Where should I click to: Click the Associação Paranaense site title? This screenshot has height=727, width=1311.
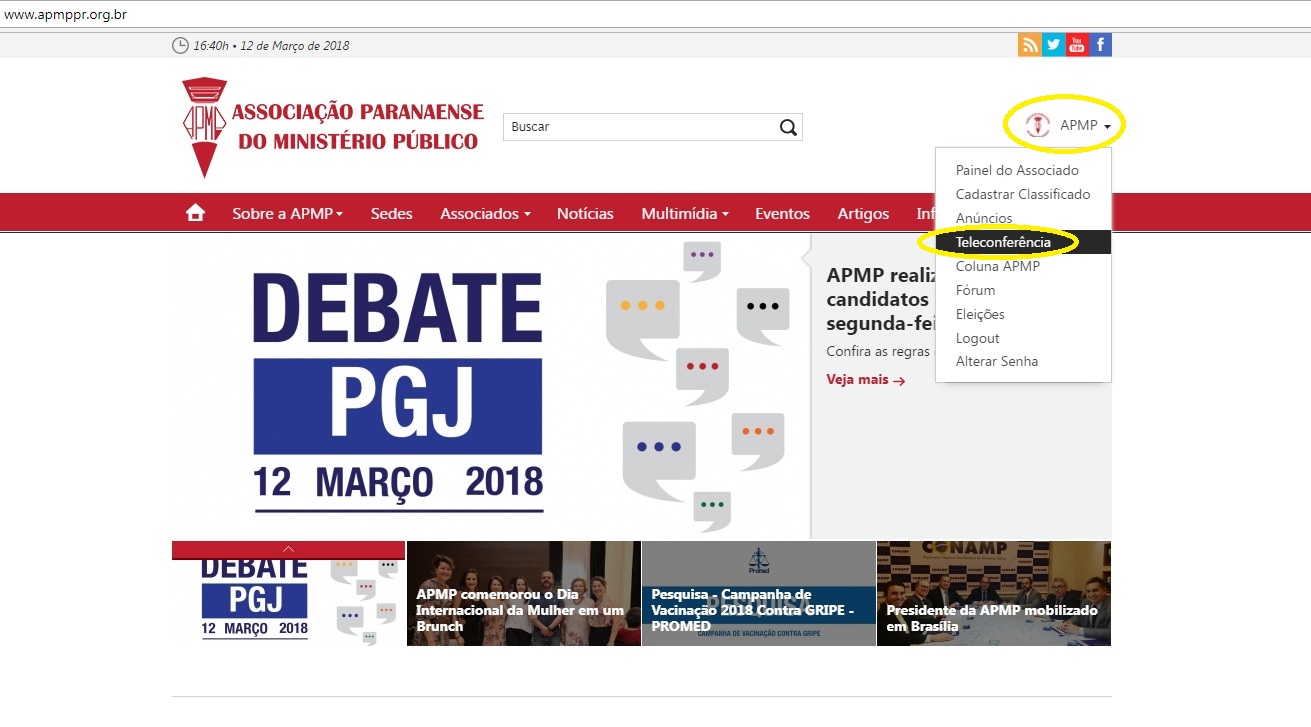point(358,127)
